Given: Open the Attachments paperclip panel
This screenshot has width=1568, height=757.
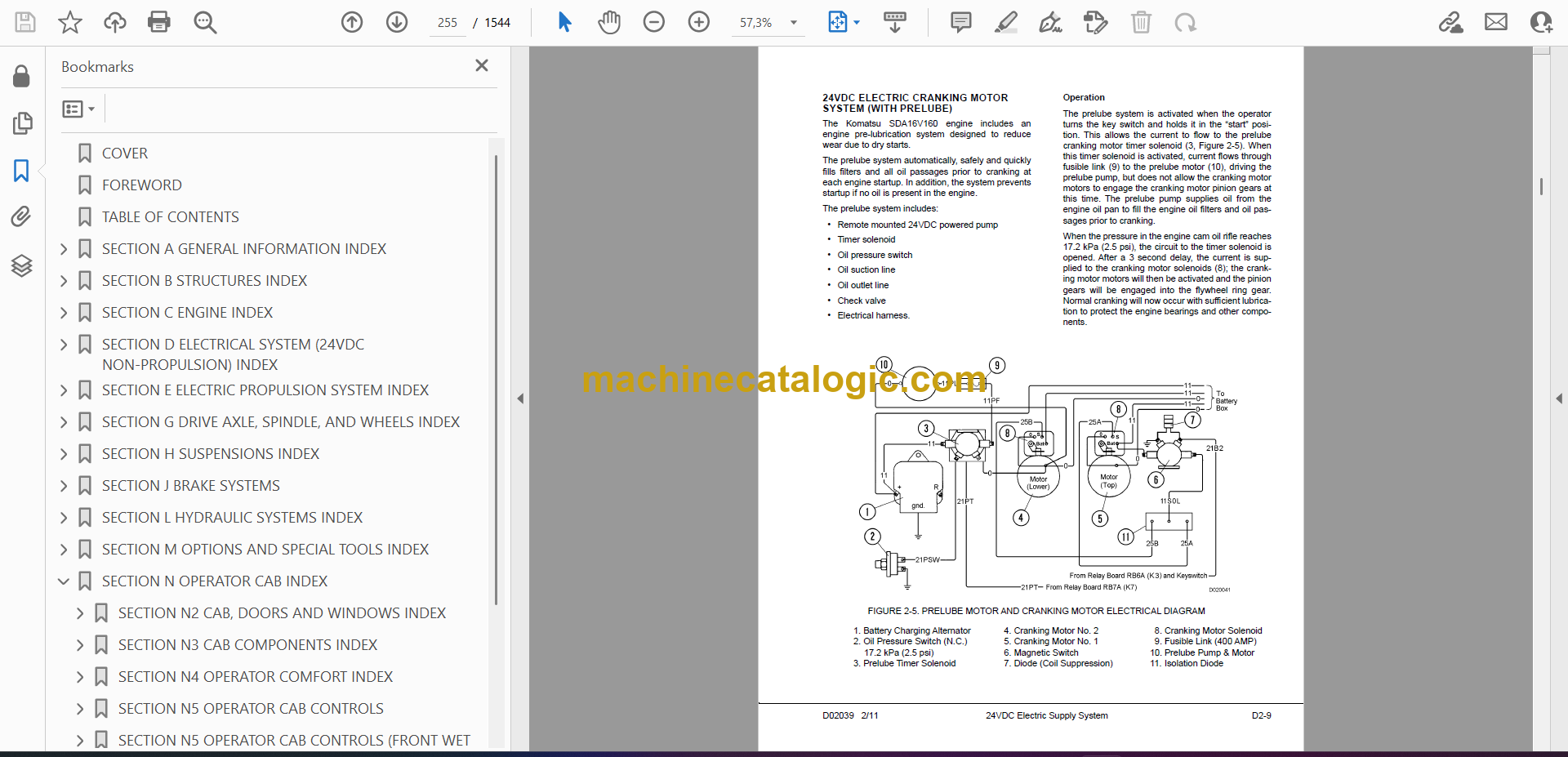Looking at the screenshot, I should pyautogui.click(x=22, y=216).
